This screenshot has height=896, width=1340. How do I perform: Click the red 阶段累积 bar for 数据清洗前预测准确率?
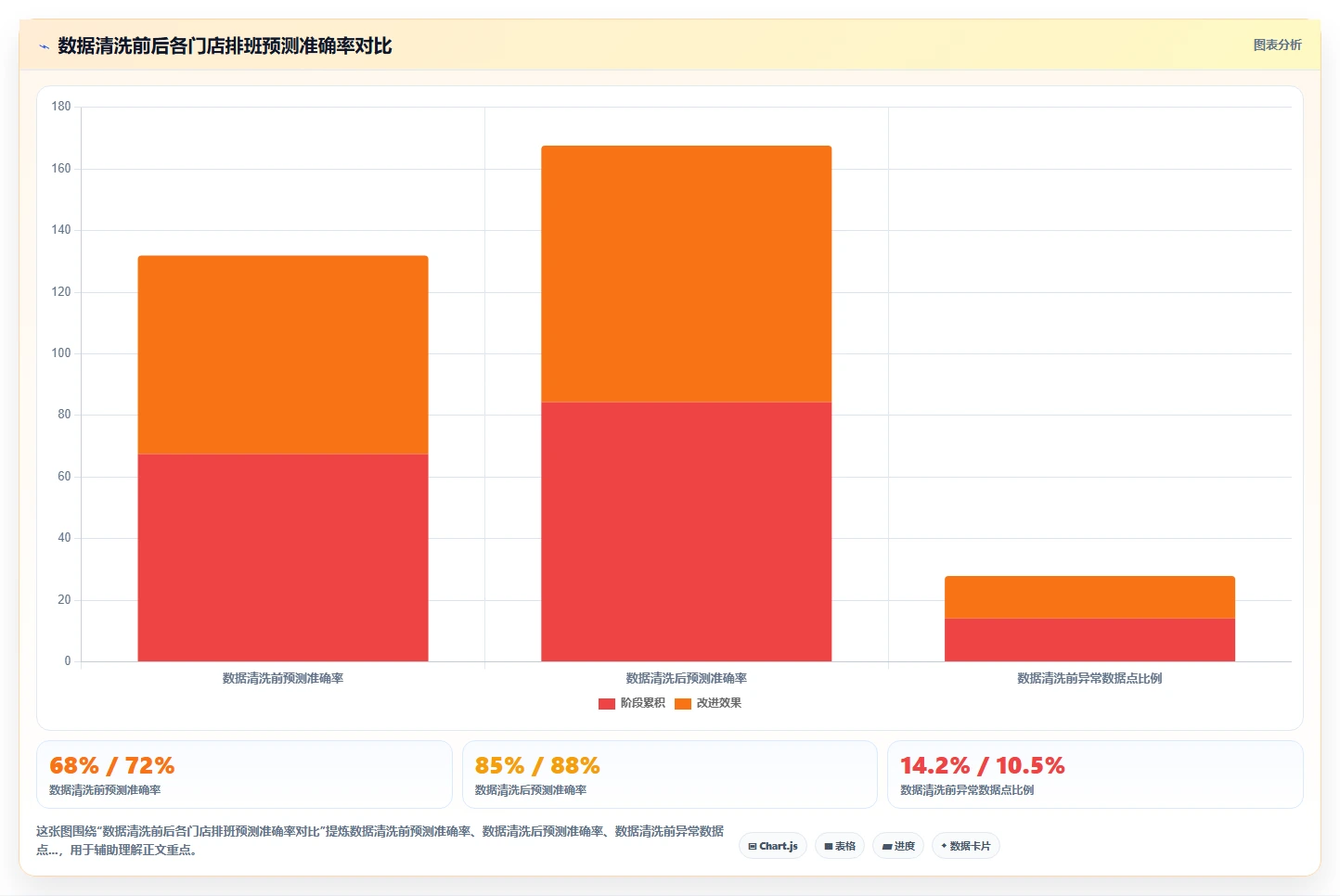[x=283, y=557]
